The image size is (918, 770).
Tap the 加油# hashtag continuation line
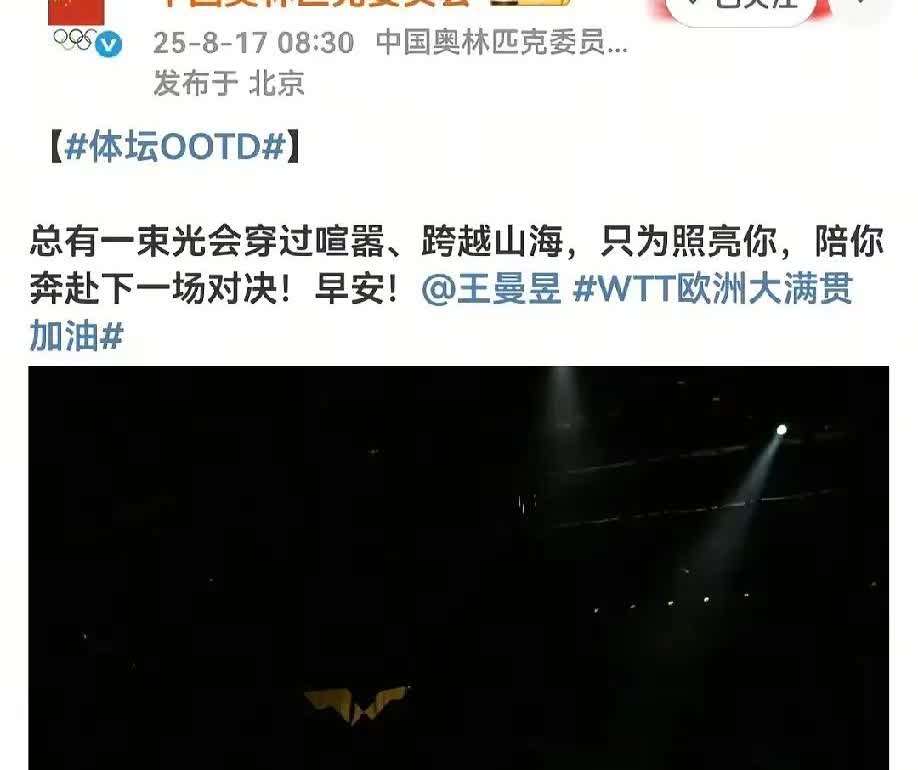point(77,337)
